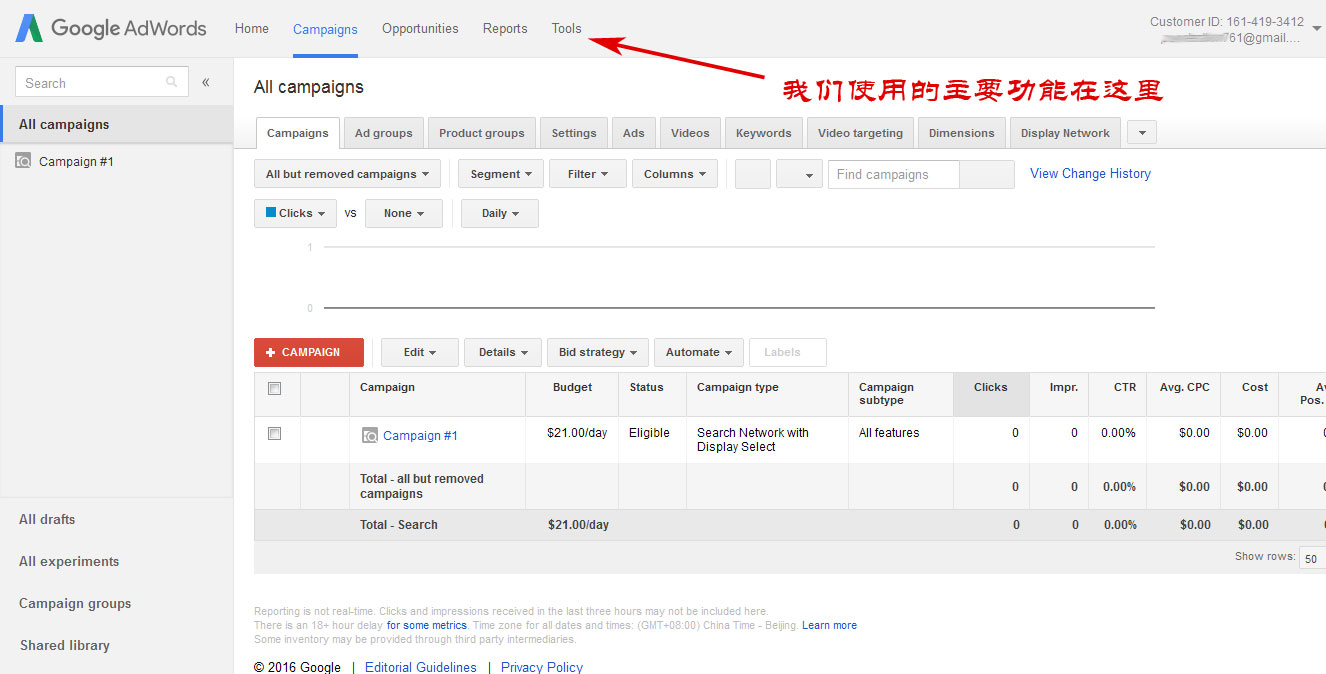Click the Find campaigns input field

(x=893, y=174)
